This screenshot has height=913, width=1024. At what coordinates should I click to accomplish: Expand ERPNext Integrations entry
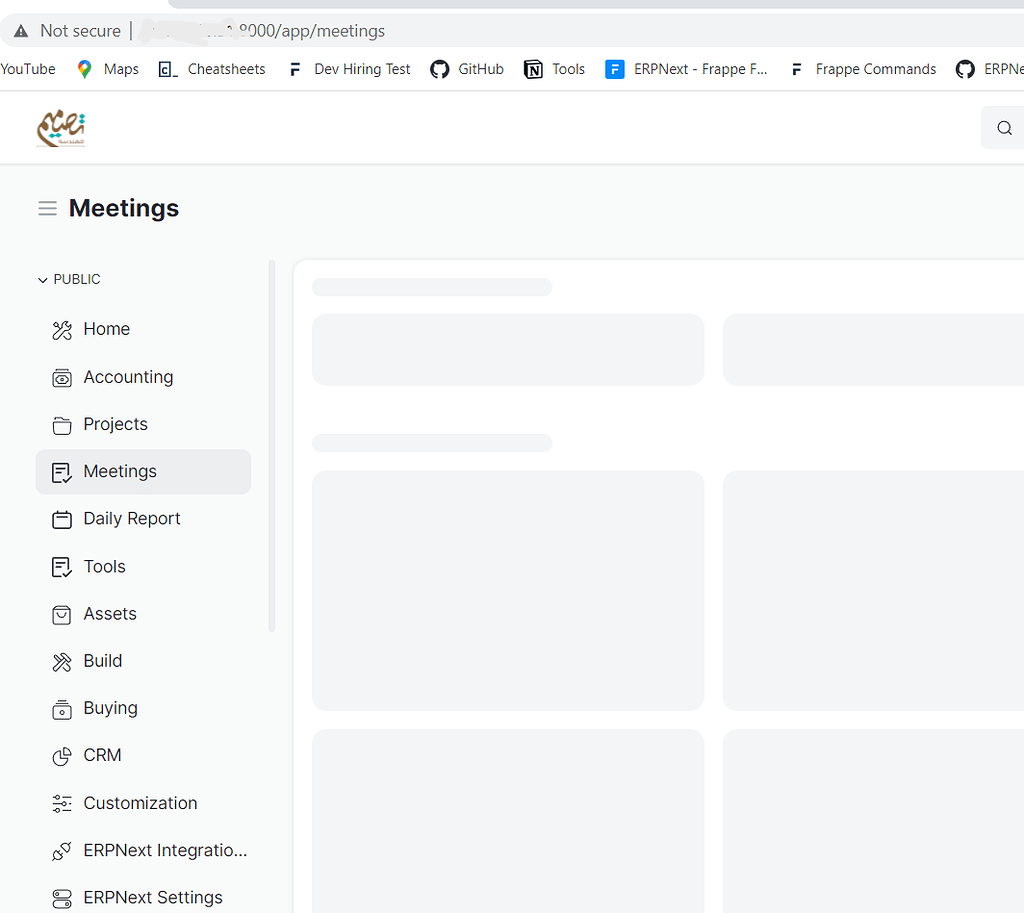tap(150, 850)
